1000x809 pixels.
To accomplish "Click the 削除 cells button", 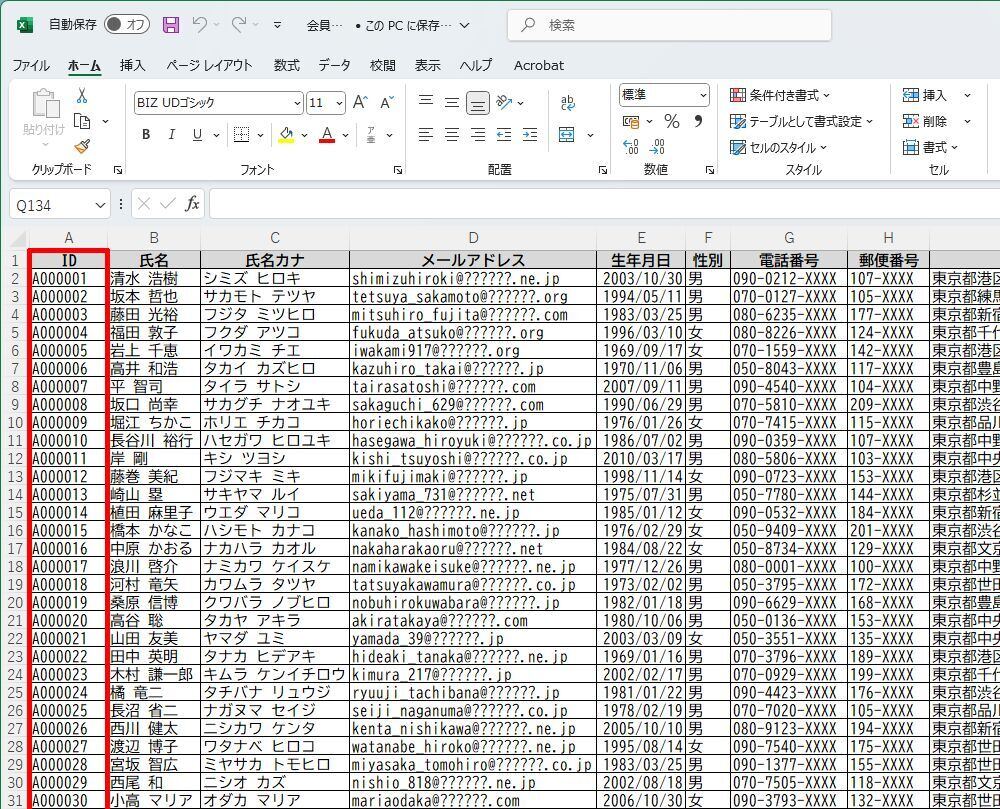I will tap(925, 121).
